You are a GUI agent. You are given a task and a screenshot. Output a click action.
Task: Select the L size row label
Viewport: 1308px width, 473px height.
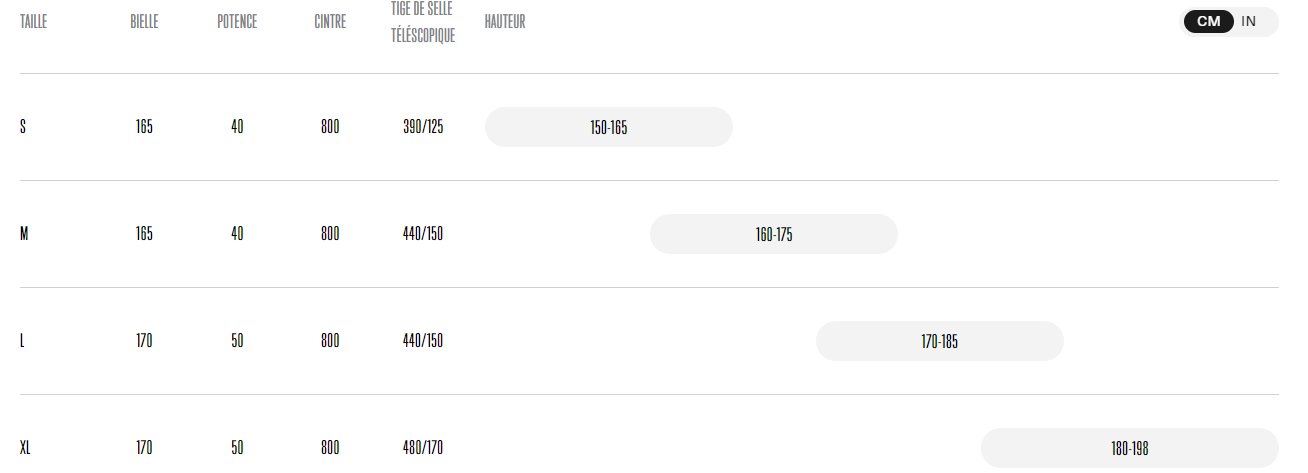[22, 341]
